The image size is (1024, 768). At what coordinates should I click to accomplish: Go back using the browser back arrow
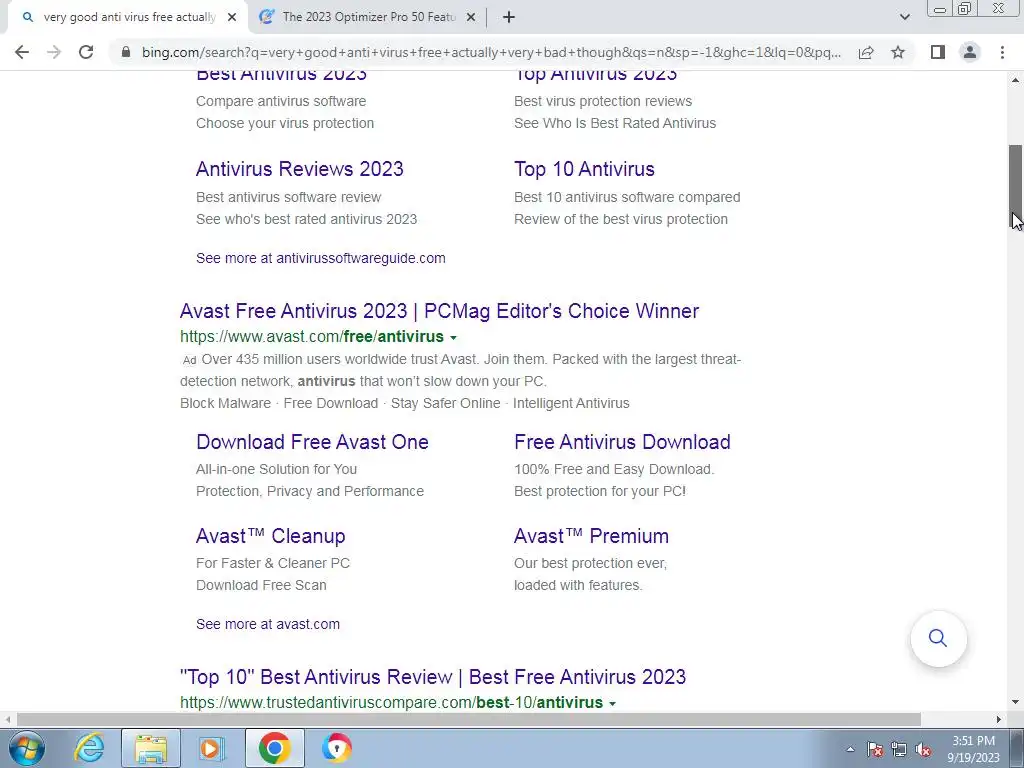(22, 52)
